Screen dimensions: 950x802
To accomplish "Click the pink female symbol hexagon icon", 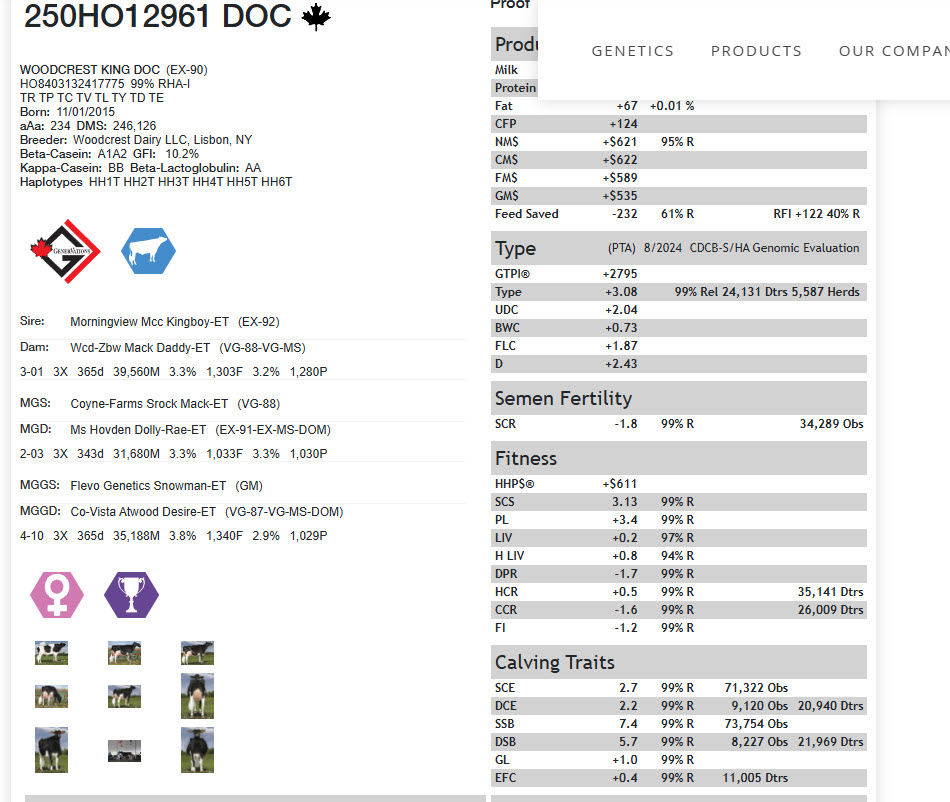I will coord(57,595).
